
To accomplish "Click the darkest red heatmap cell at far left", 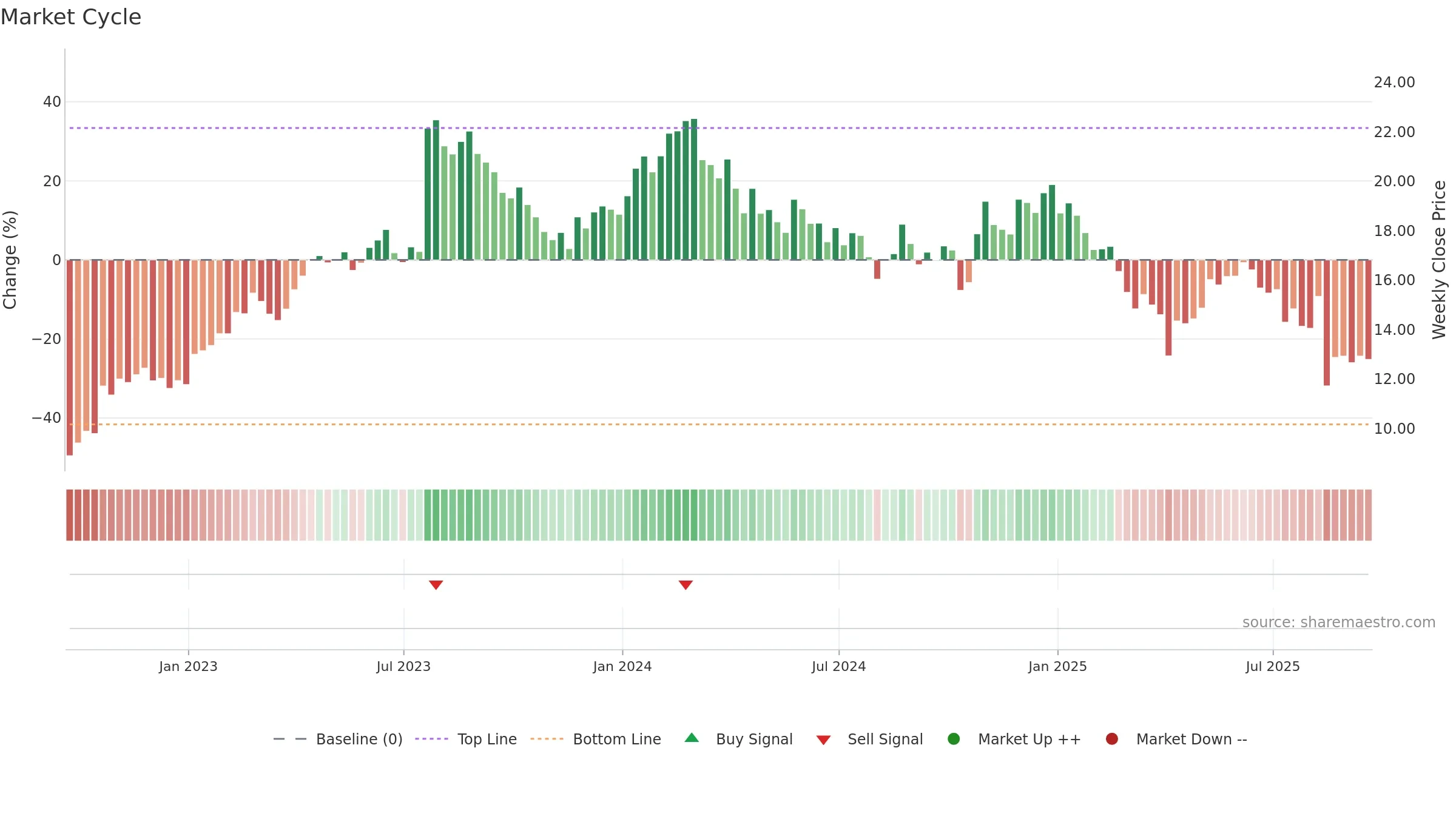I will (70, 515).
